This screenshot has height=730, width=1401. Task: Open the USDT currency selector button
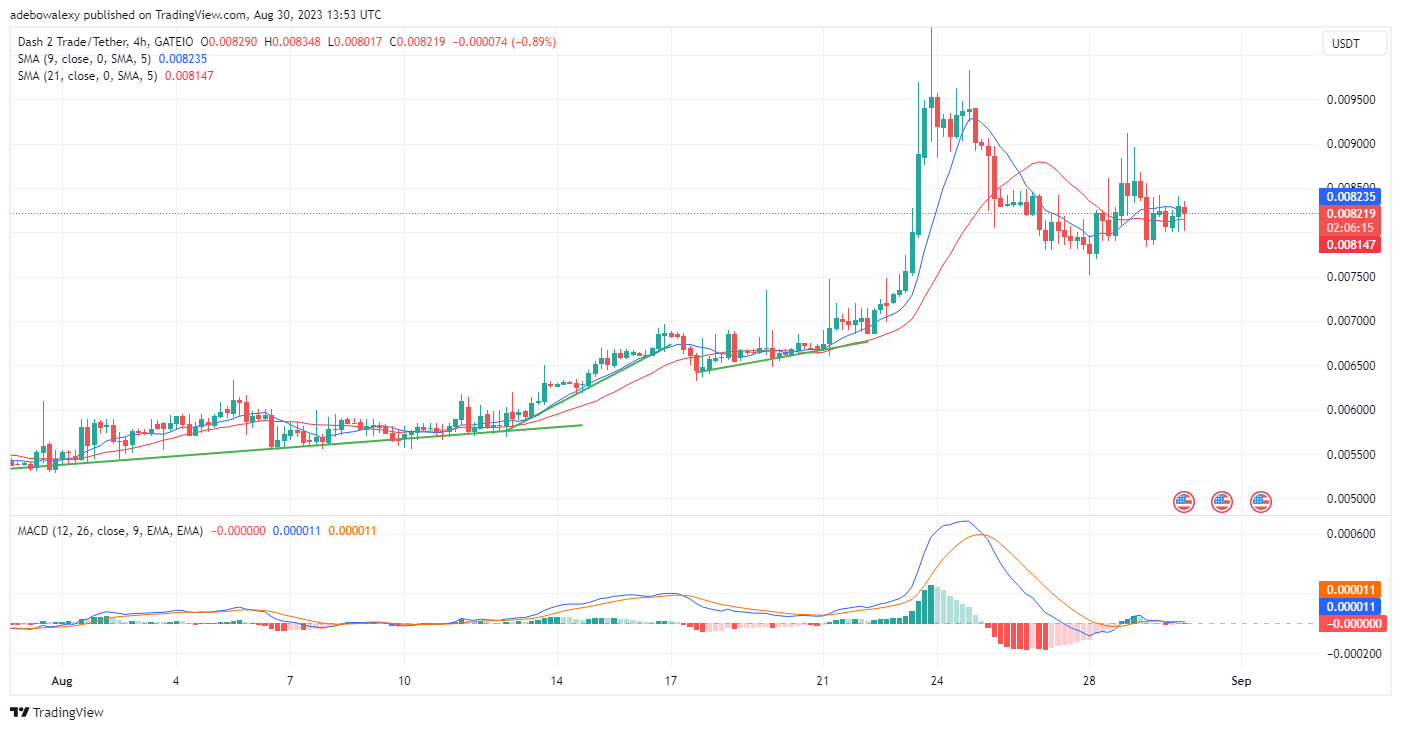point(1354,43)
